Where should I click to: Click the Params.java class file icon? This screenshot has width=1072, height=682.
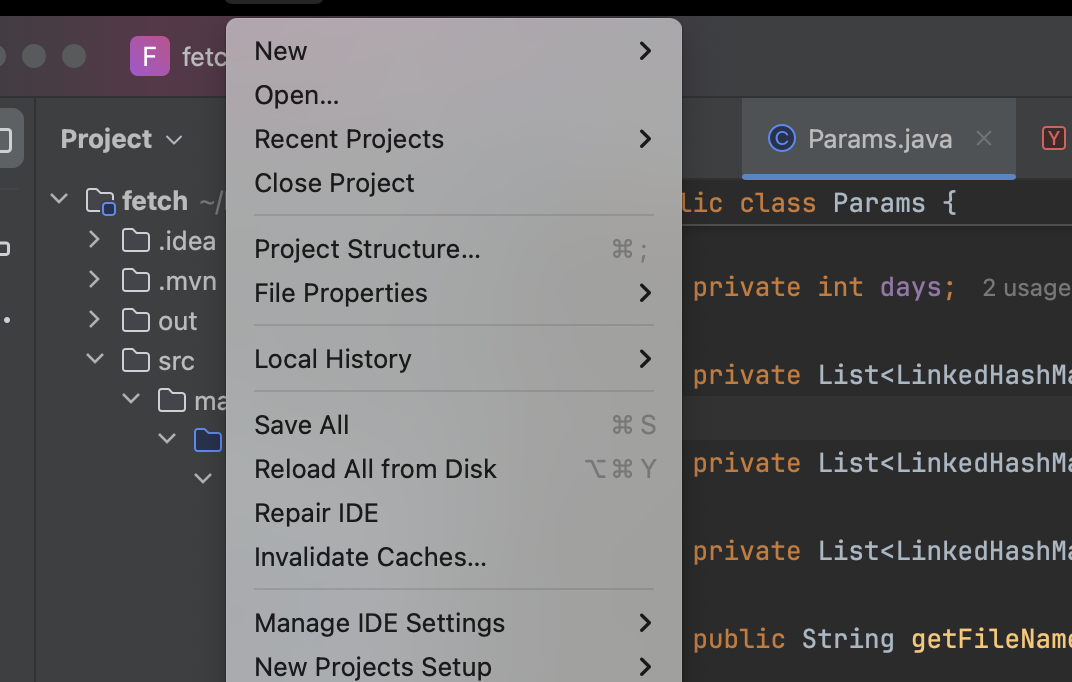781,139
